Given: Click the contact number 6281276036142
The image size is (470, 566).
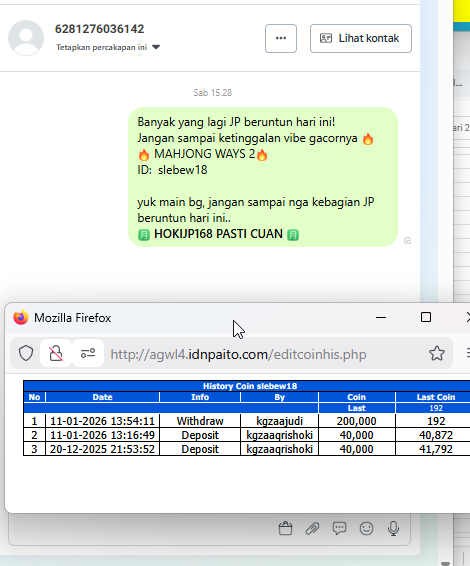Looking at the screenshot, I should pos(100,29).
